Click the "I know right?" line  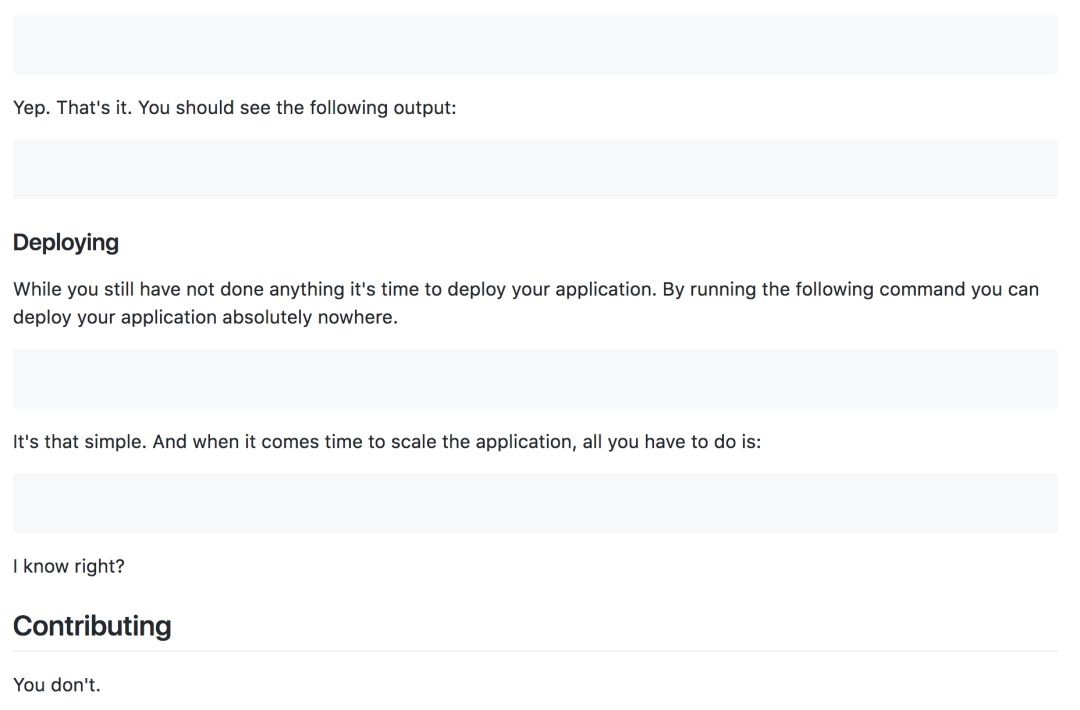pyautogui.click(x=69, y=566)
